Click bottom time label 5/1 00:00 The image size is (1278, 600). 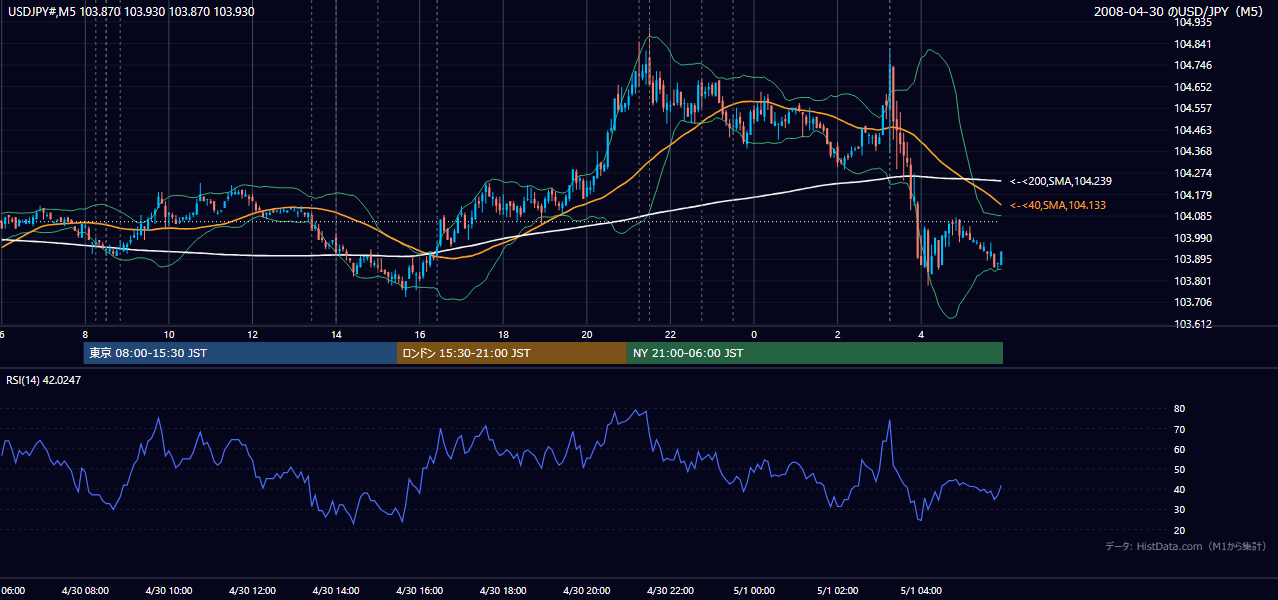754,590
